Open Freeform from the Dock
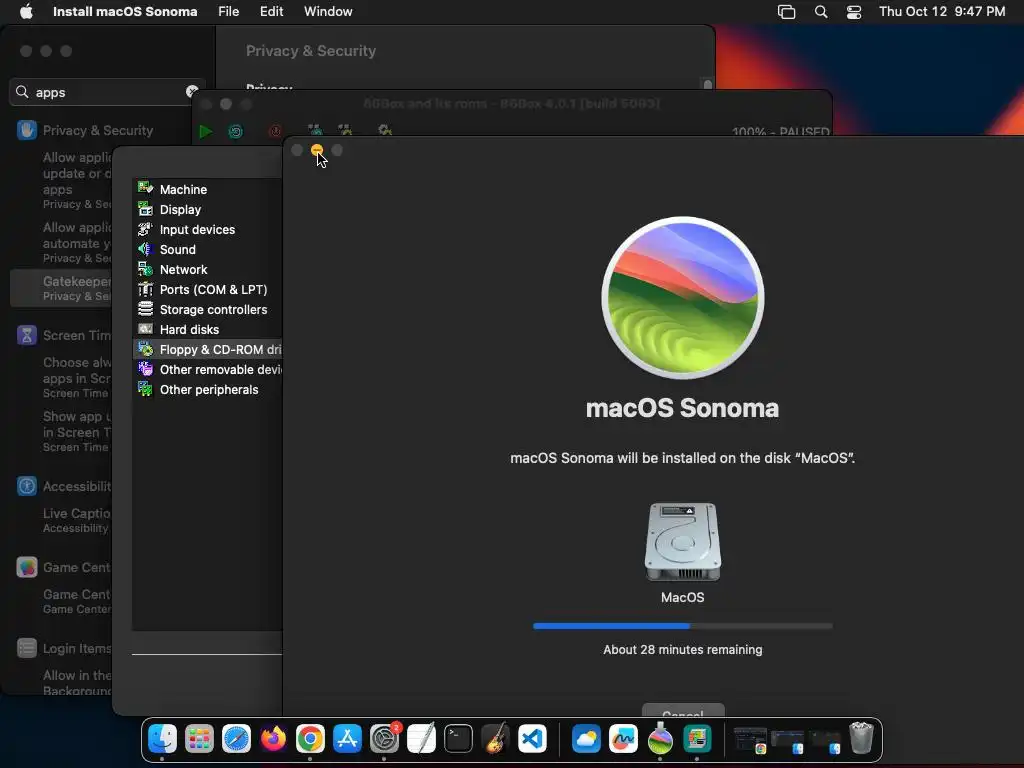 [623, 739]
